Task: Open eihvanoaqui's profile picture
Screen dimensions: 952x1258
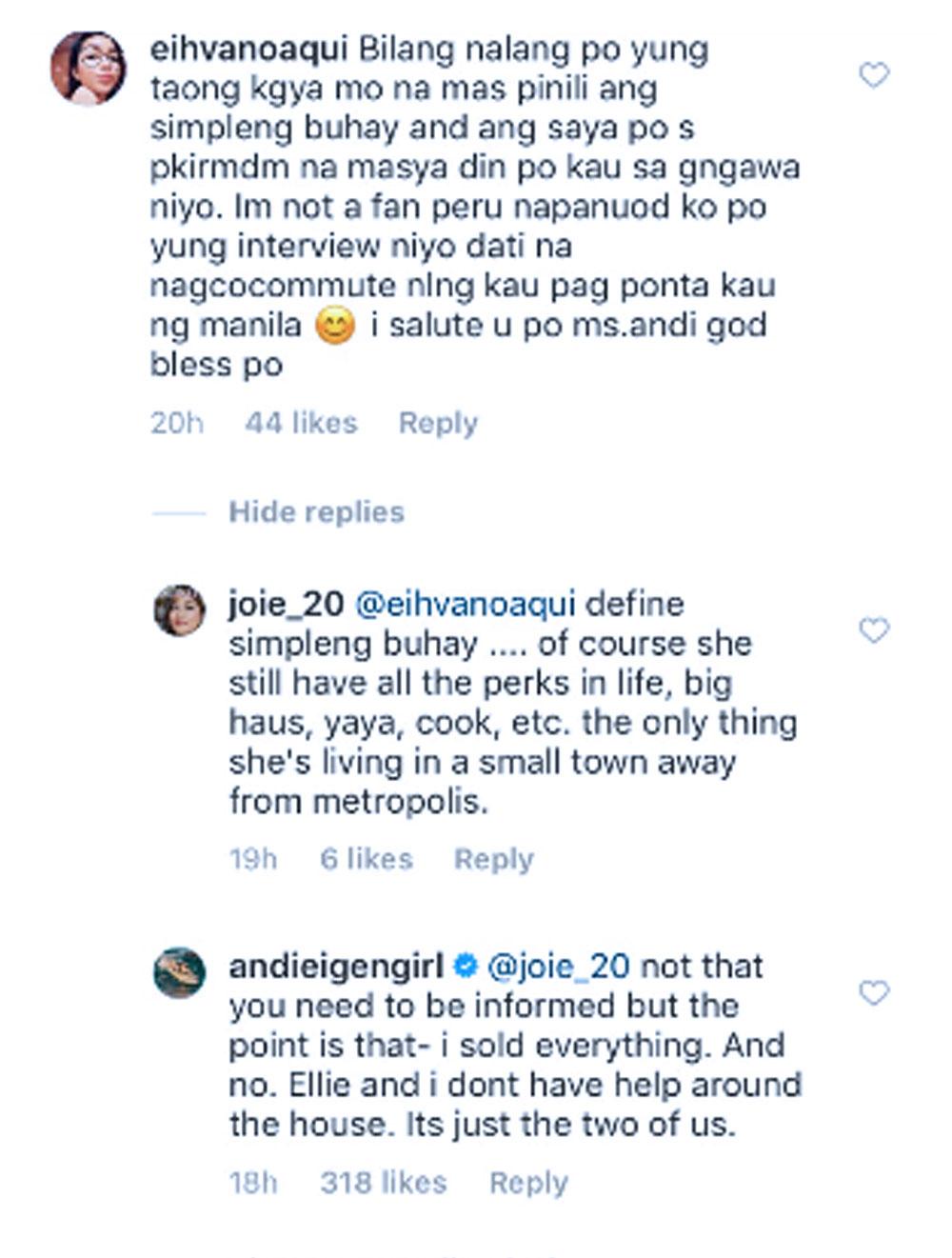Action: 89,68
